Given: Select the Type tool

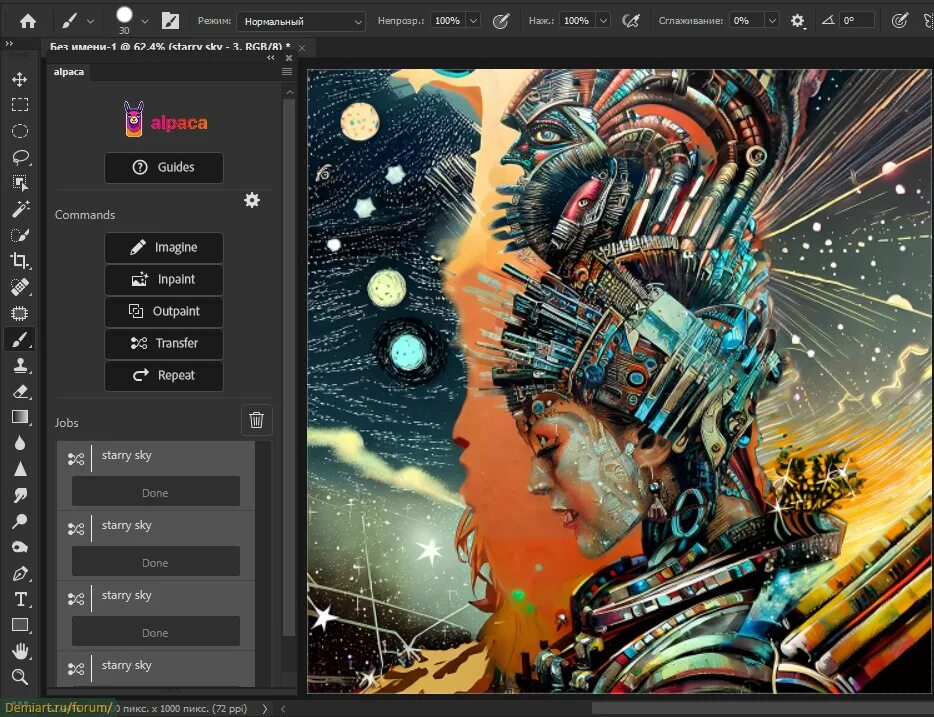Looking at the screenshot, I should 20,599.
